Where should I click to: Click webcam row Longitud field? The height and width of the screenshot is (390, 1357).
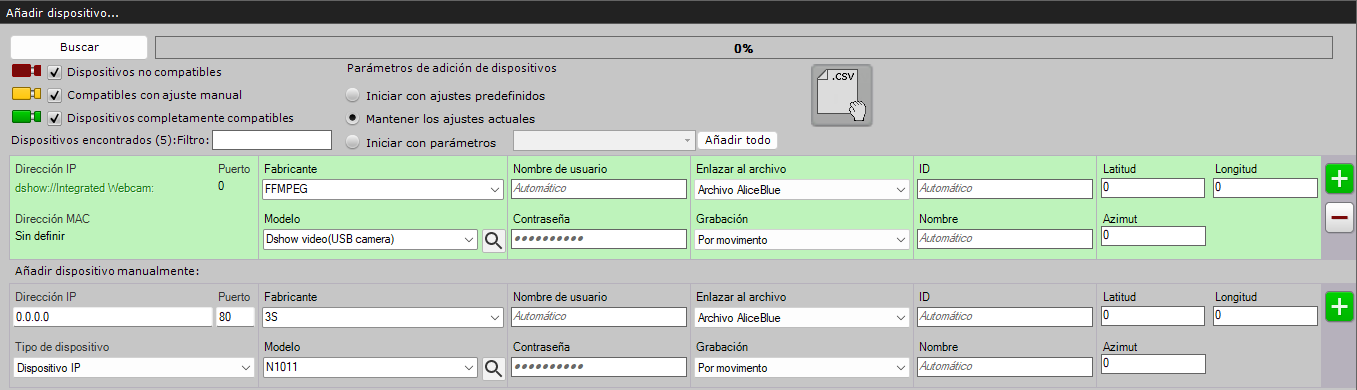(x=1265, y=188)
